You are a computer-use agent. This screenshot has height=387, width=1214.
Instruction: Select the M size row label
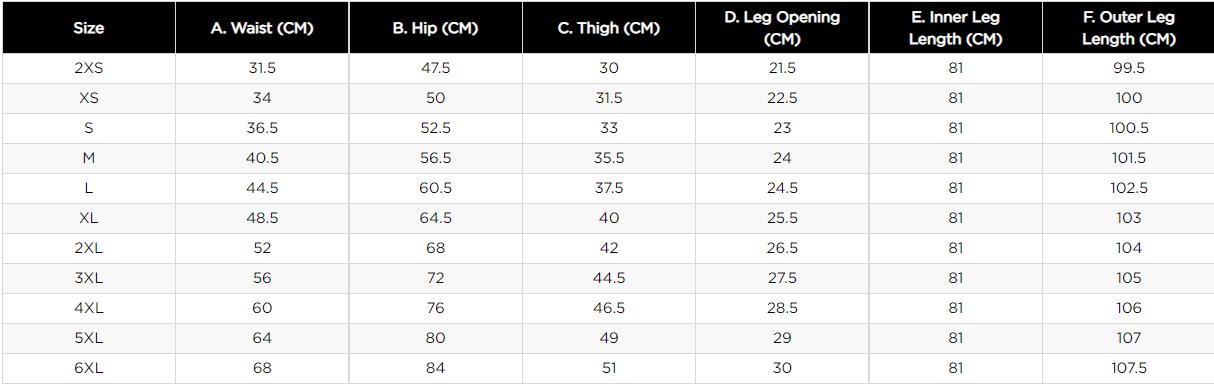(88, 158)
